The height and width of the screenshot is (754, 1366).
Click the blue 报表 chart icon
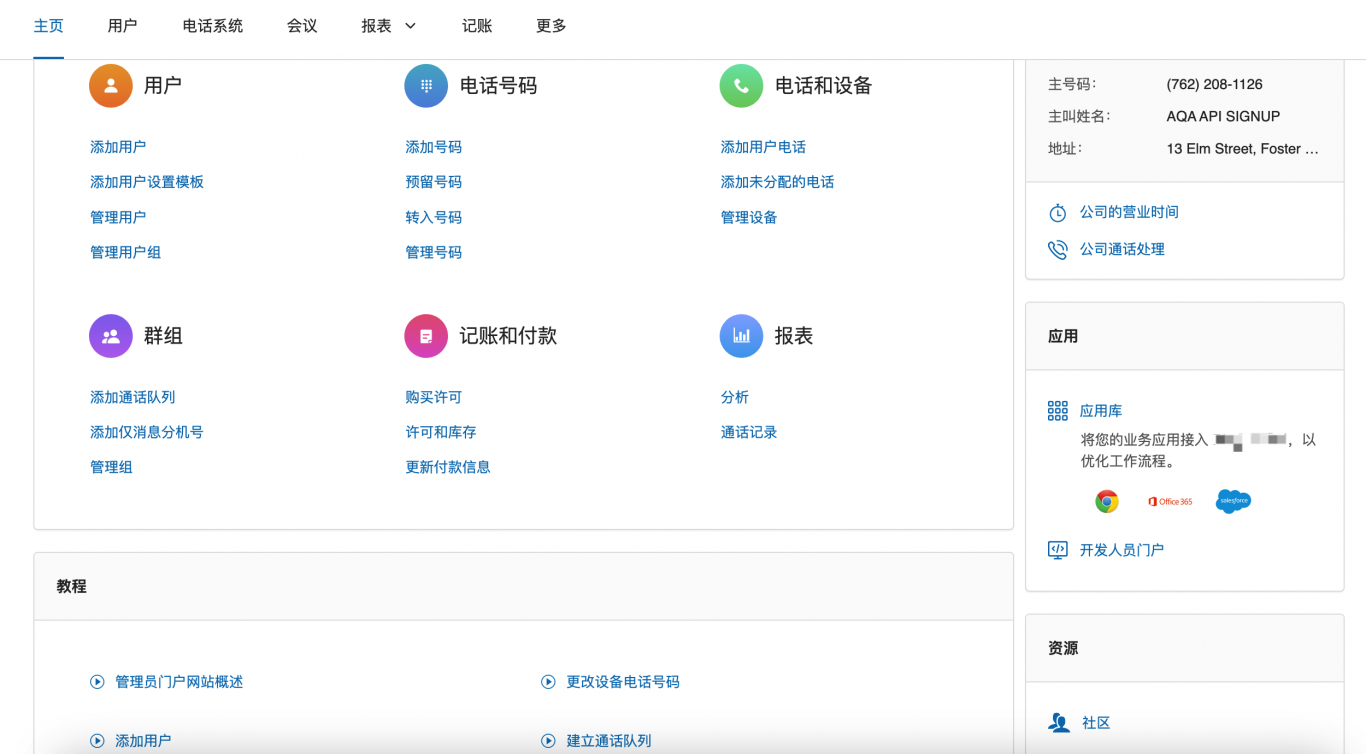coord(741,336)
